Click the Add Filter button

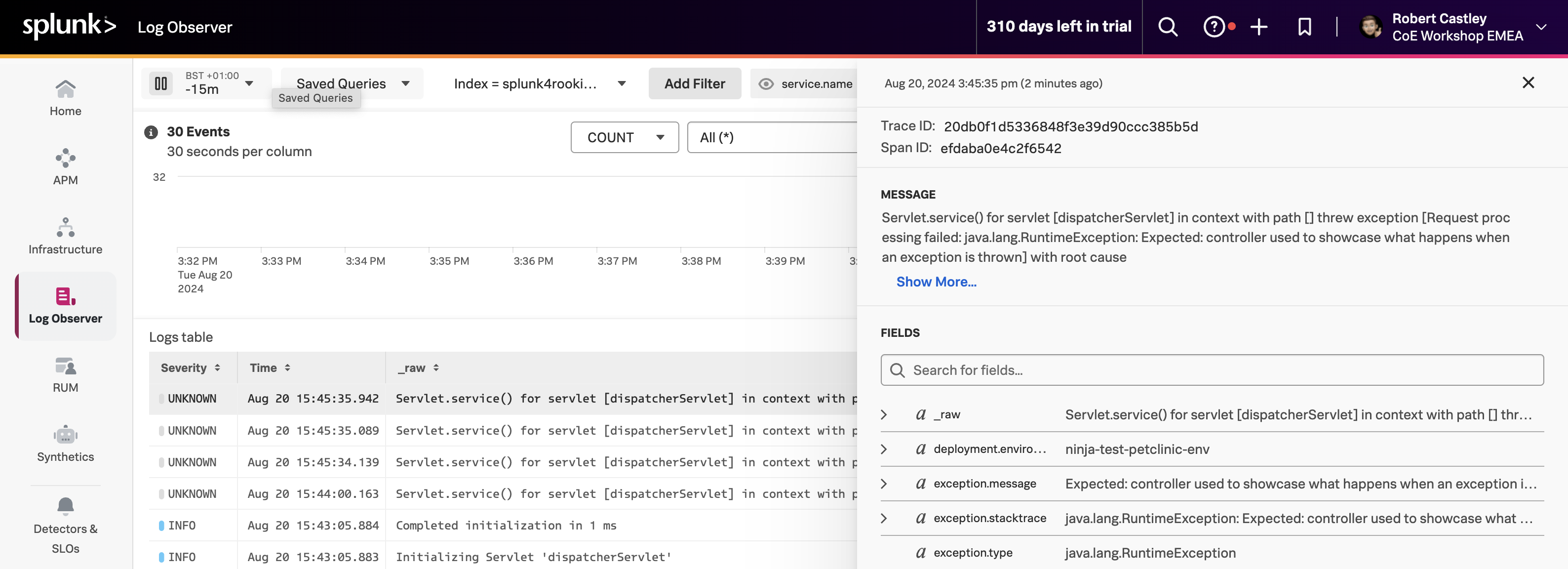click(x=694, y=83)
